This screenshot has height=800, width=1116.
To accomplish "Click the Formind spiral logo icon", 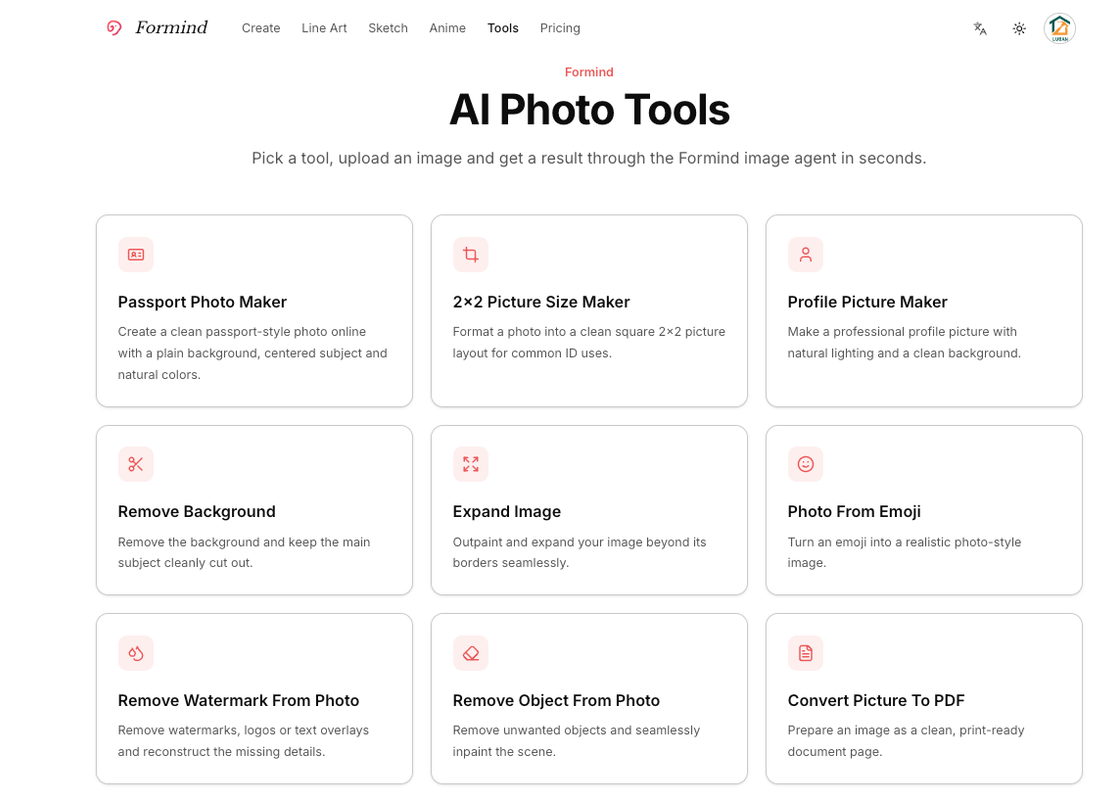I will click(114, 28).
